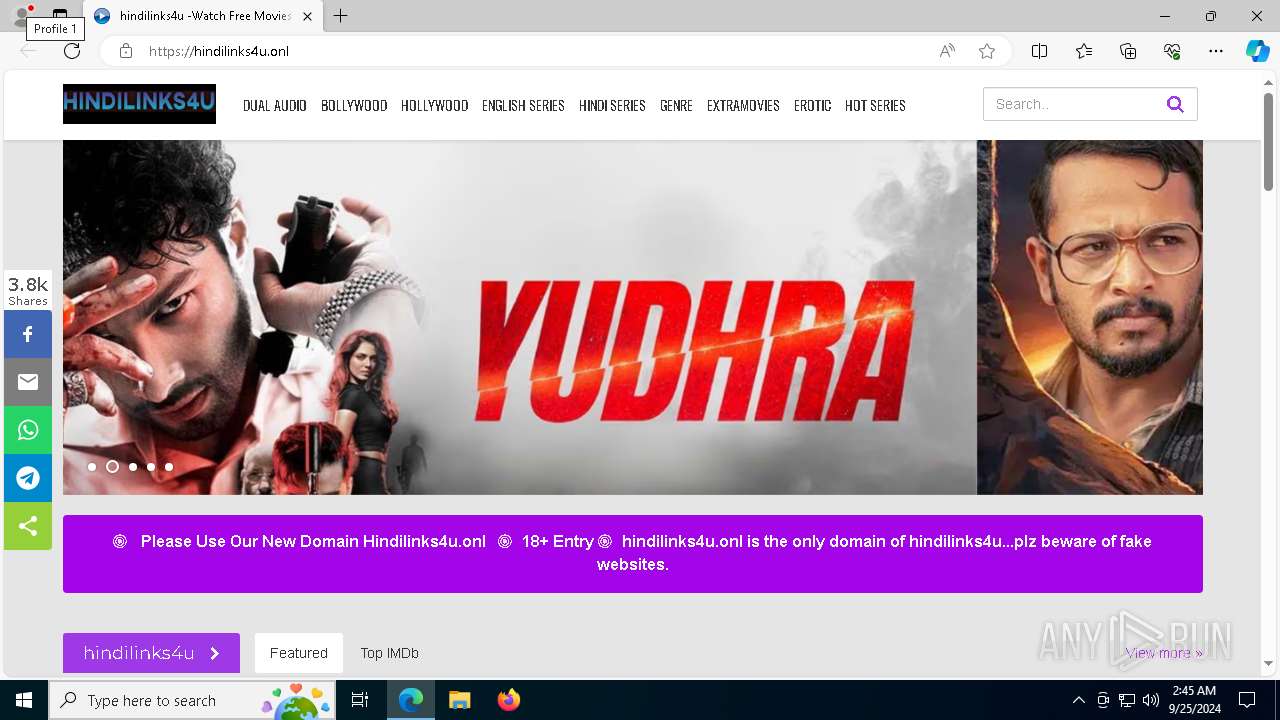Expand the GENRE menu

pyautogui.click(x=676, y=105)
